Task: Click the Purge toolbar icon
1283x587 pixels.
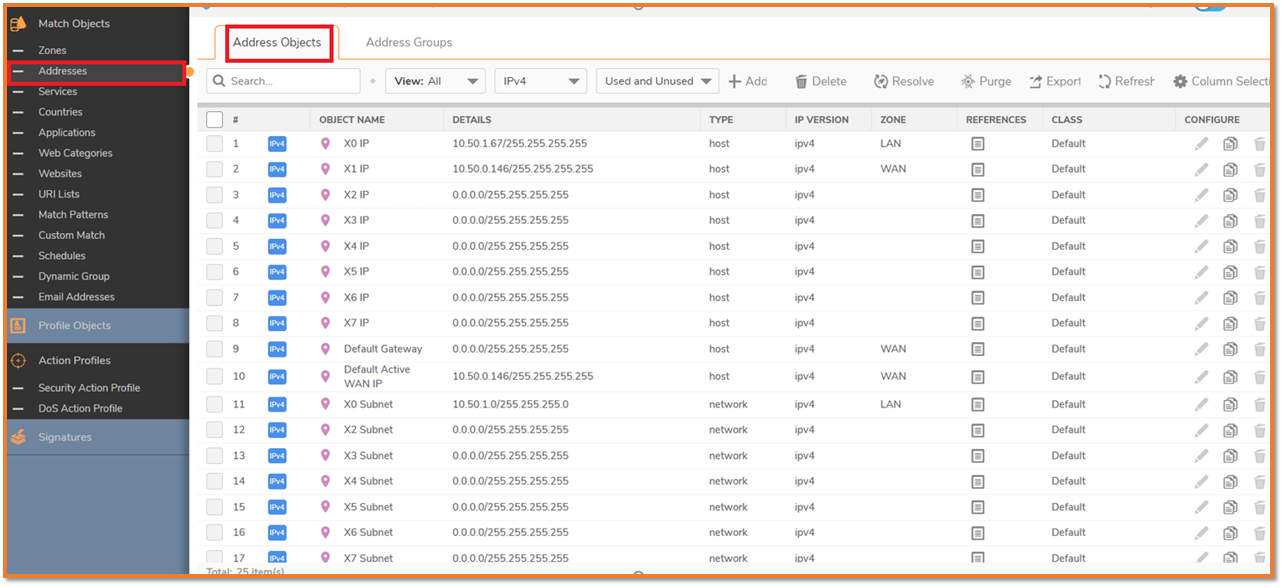Action: point(968,82)
